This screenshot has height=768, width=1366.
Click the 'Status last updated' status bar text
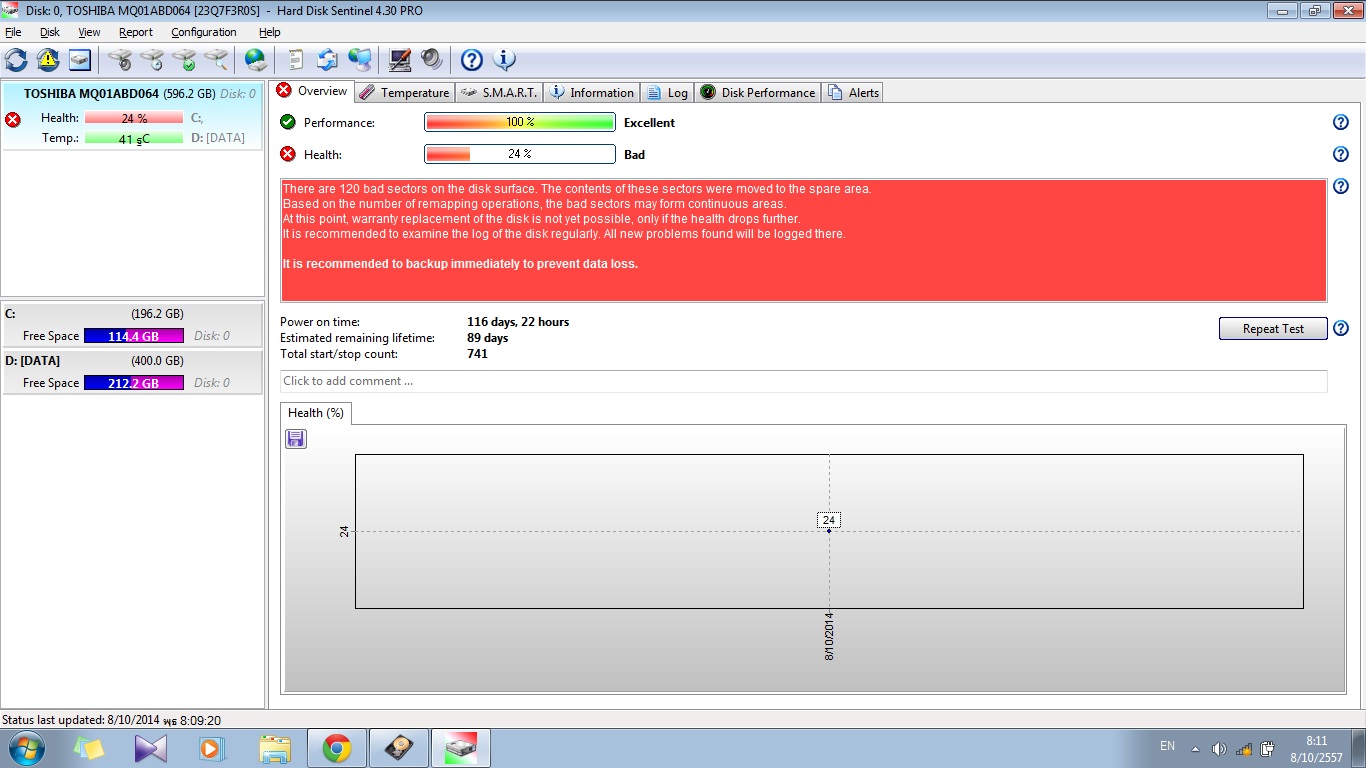click(112, 720)
